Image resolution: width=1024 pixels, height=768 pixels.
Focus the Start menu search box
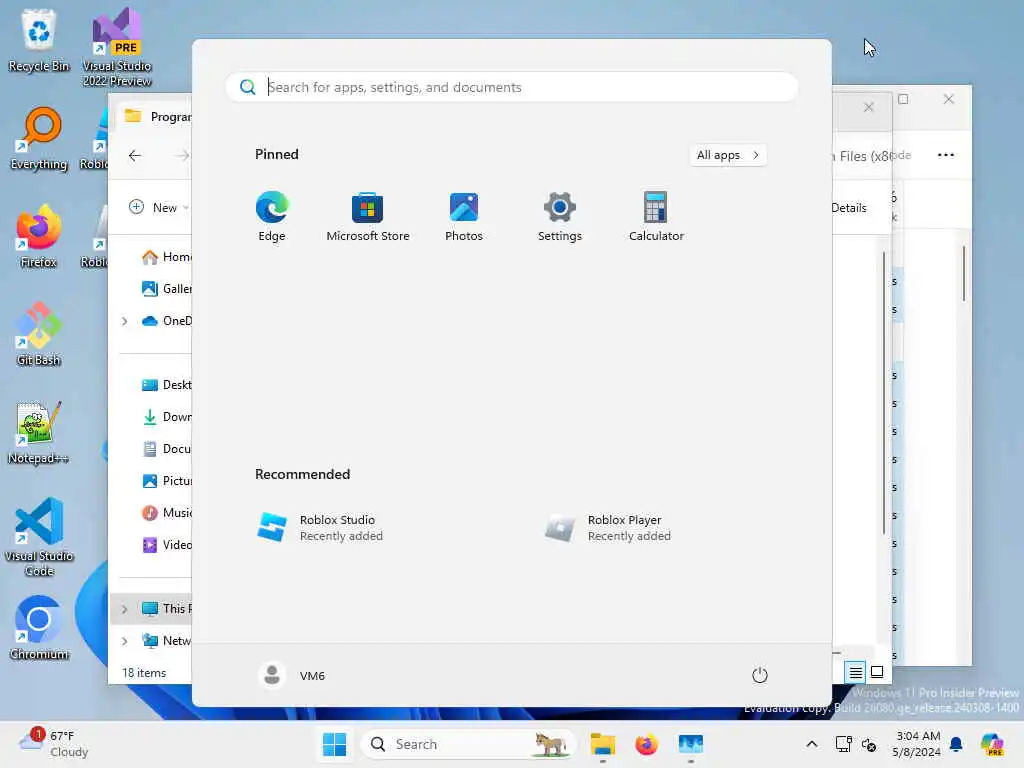pyautogui.click(x=511, y=87)
